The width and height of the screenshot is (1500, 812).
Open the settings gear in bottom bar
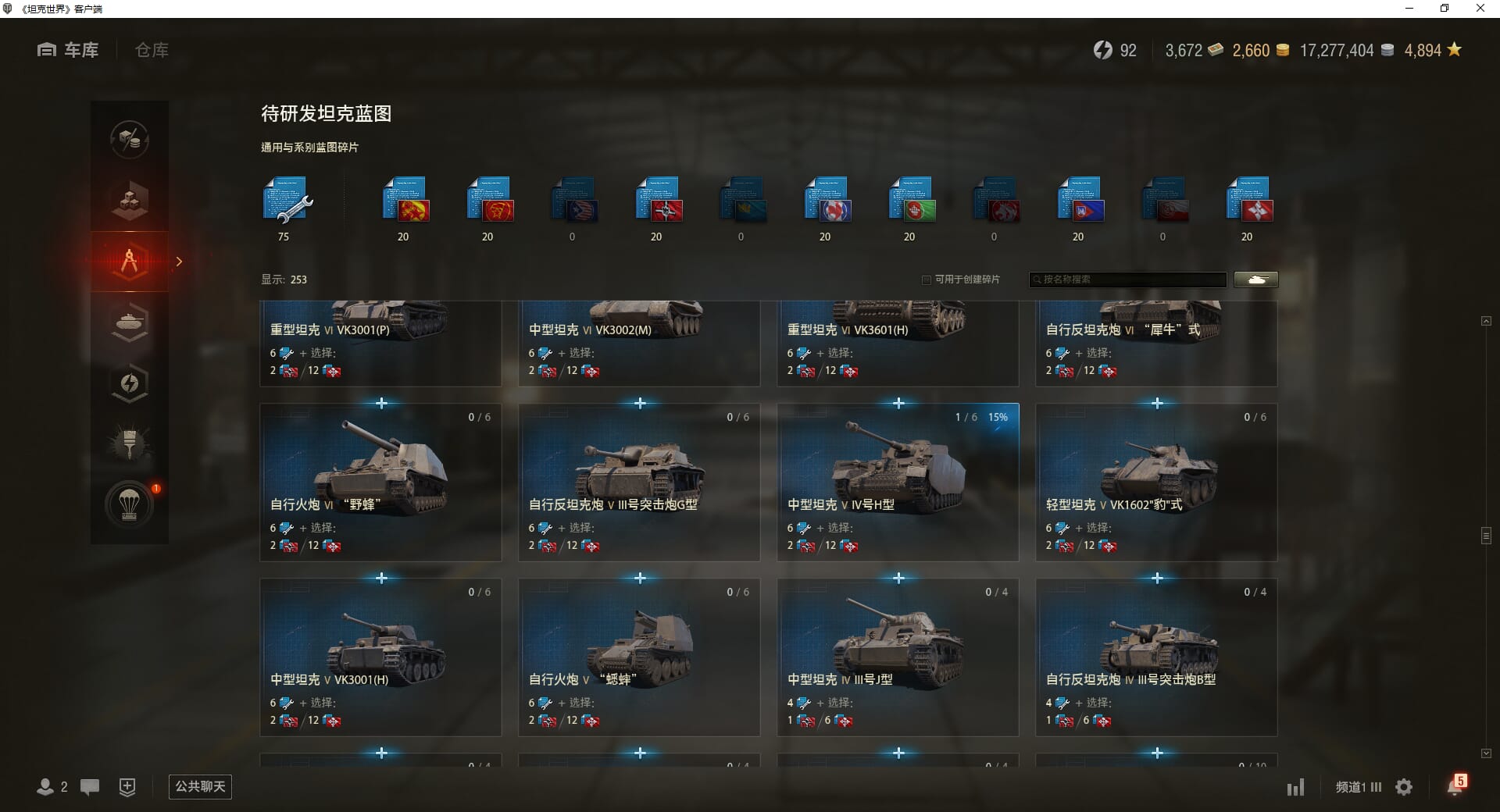tap(1404, 787)
